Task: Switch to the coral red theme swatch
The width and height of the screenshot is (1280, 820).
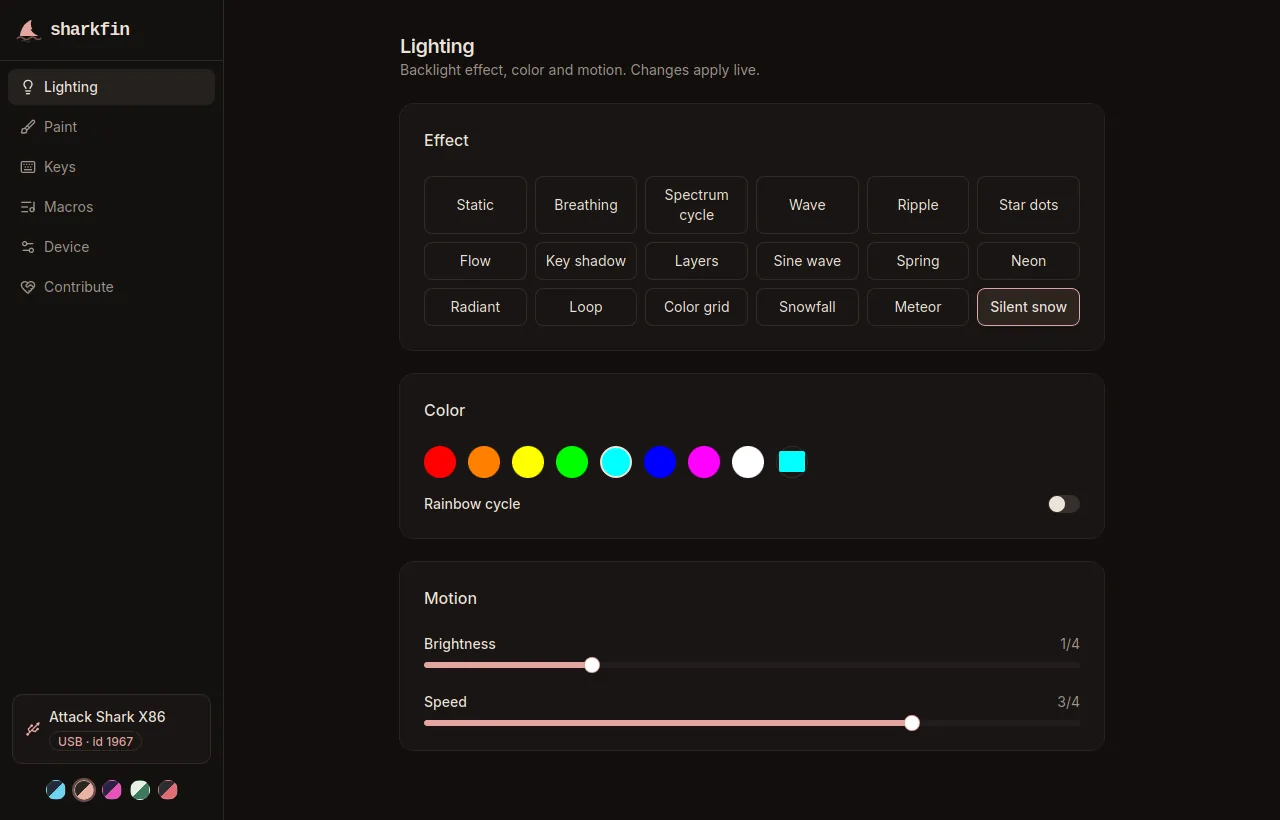Action: (168, 790)
